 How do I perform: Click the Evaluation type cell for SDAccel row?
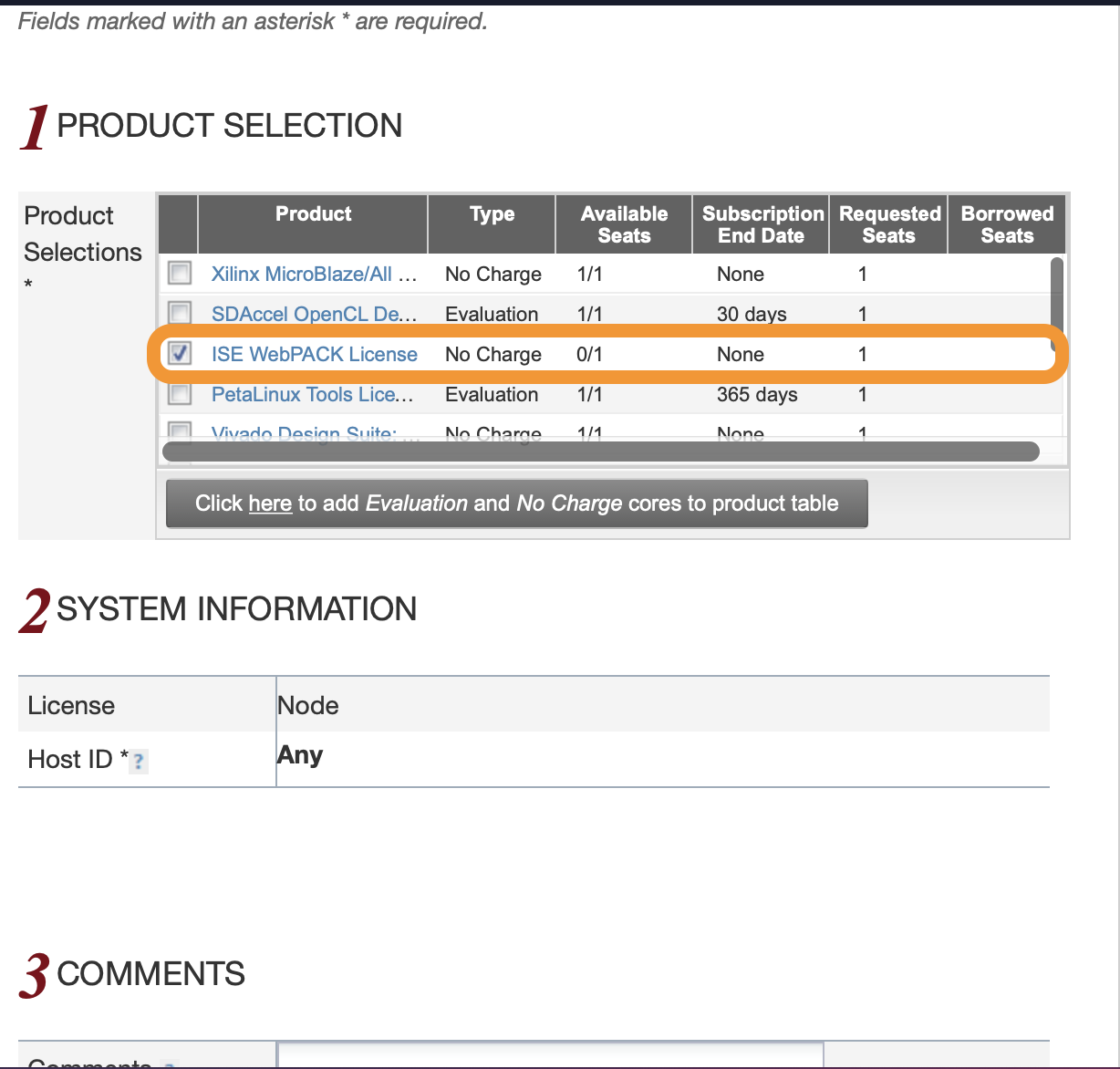(492, 314)
